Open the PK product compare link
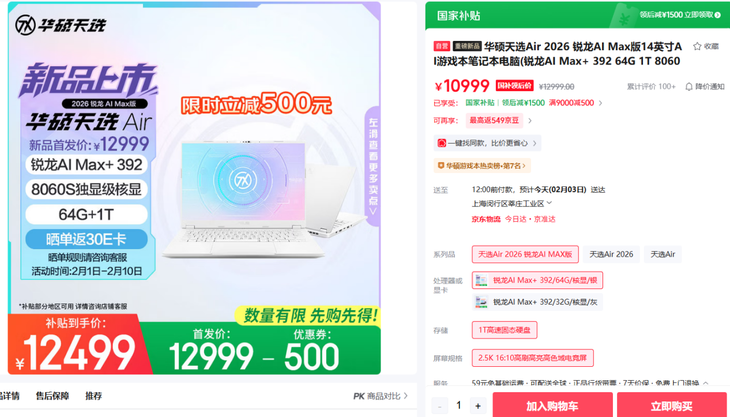The width and height of the screenshot is (730, 417). coord(380,396)
